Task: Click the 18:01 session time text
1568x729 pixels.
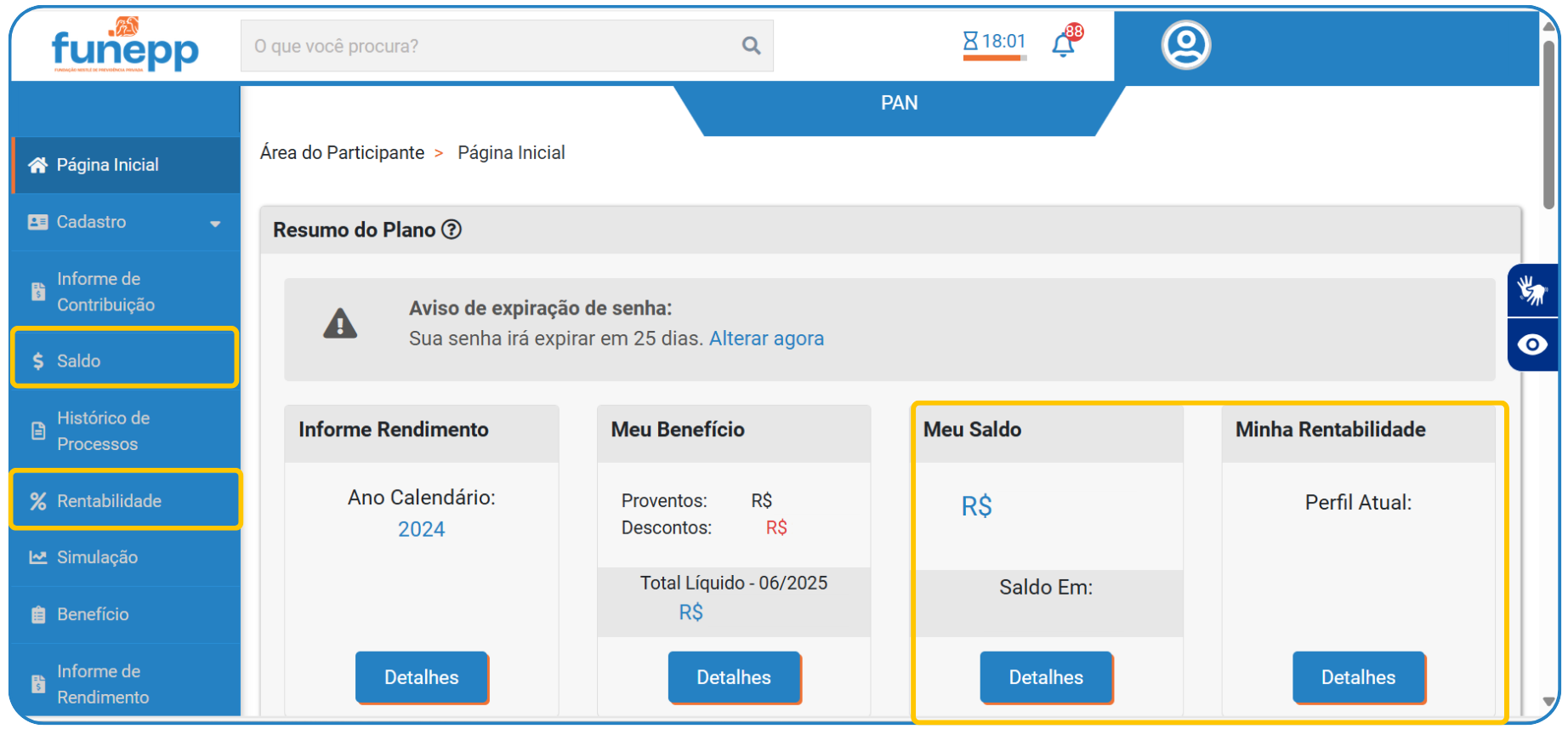Action: pyautogui.click(x=1003, y=41)
